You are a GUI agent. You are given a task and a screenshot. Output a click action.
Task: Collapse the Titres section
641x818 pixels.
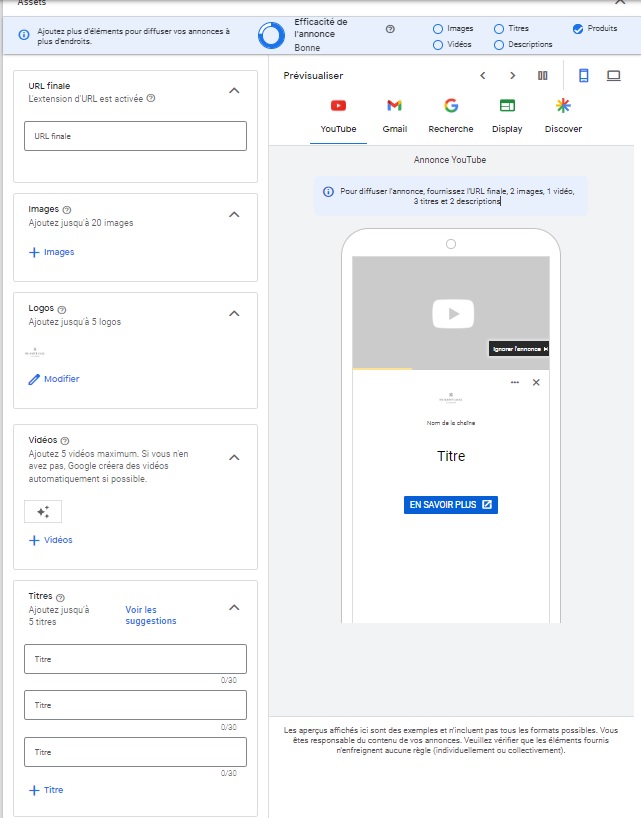tap(234, 607)
